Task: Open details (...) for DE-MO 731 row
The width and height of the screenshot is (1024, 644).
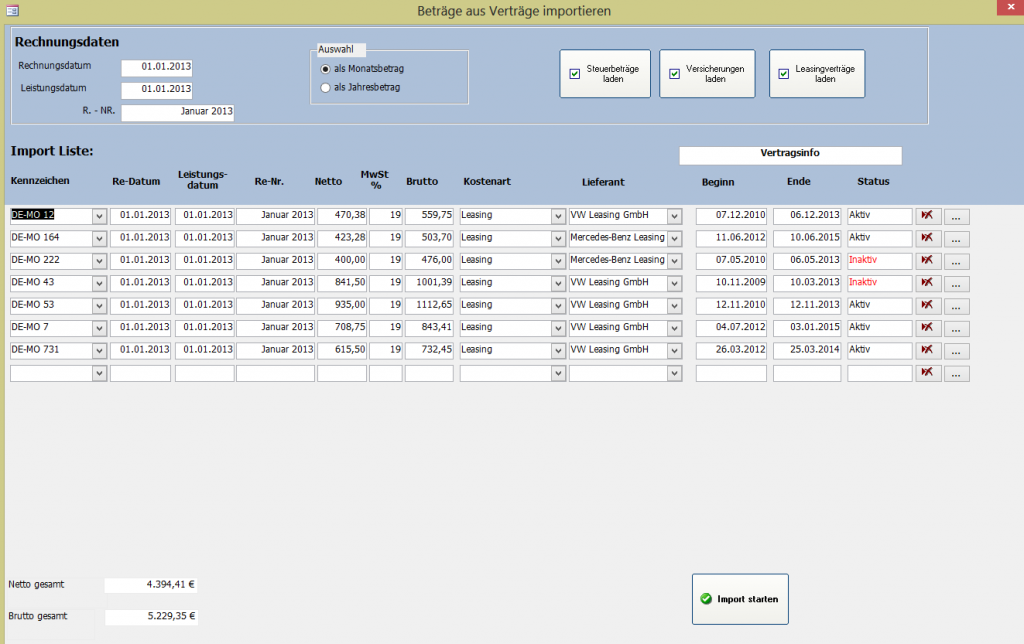Action: point(957,351)
